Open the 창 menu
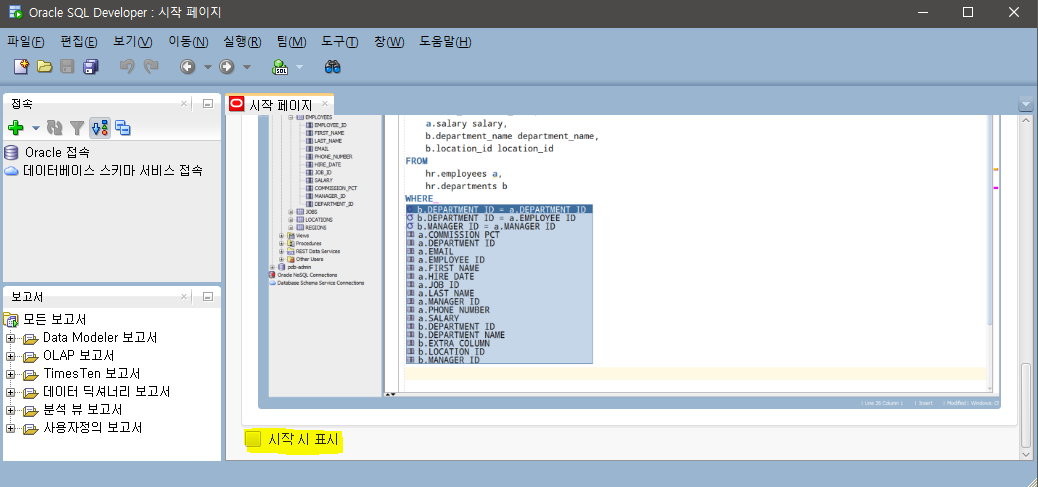This screenshot has width=1038, height=487. coord(389,42)
